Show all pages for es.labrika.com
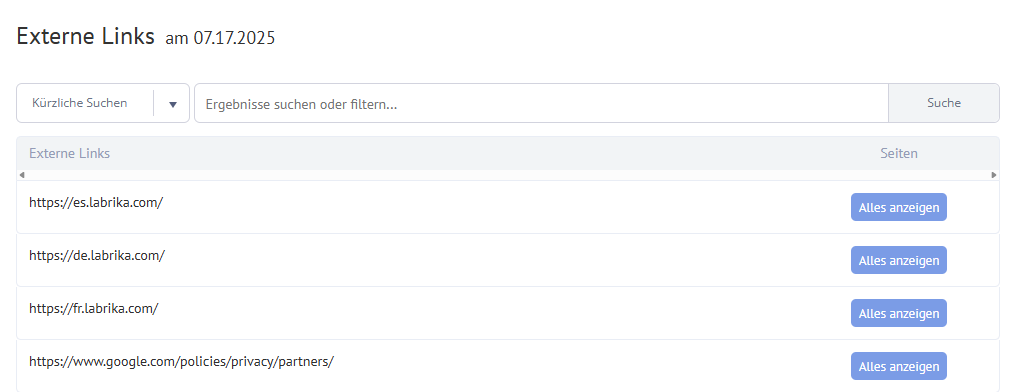The height and width of the screenshot is (392, 1014). [x=899, y=207]
